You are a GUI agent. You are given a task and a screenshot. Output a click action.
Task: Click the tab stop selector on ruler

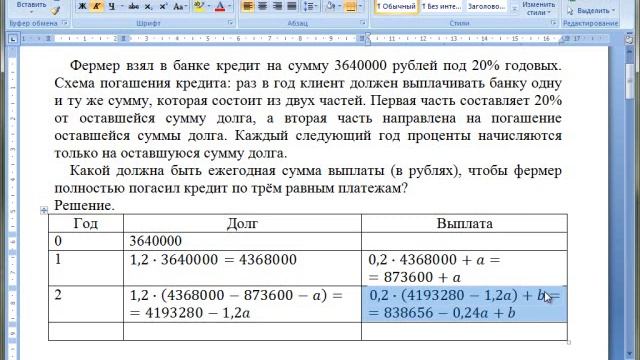pyautogui.click(x=12, y=39)
